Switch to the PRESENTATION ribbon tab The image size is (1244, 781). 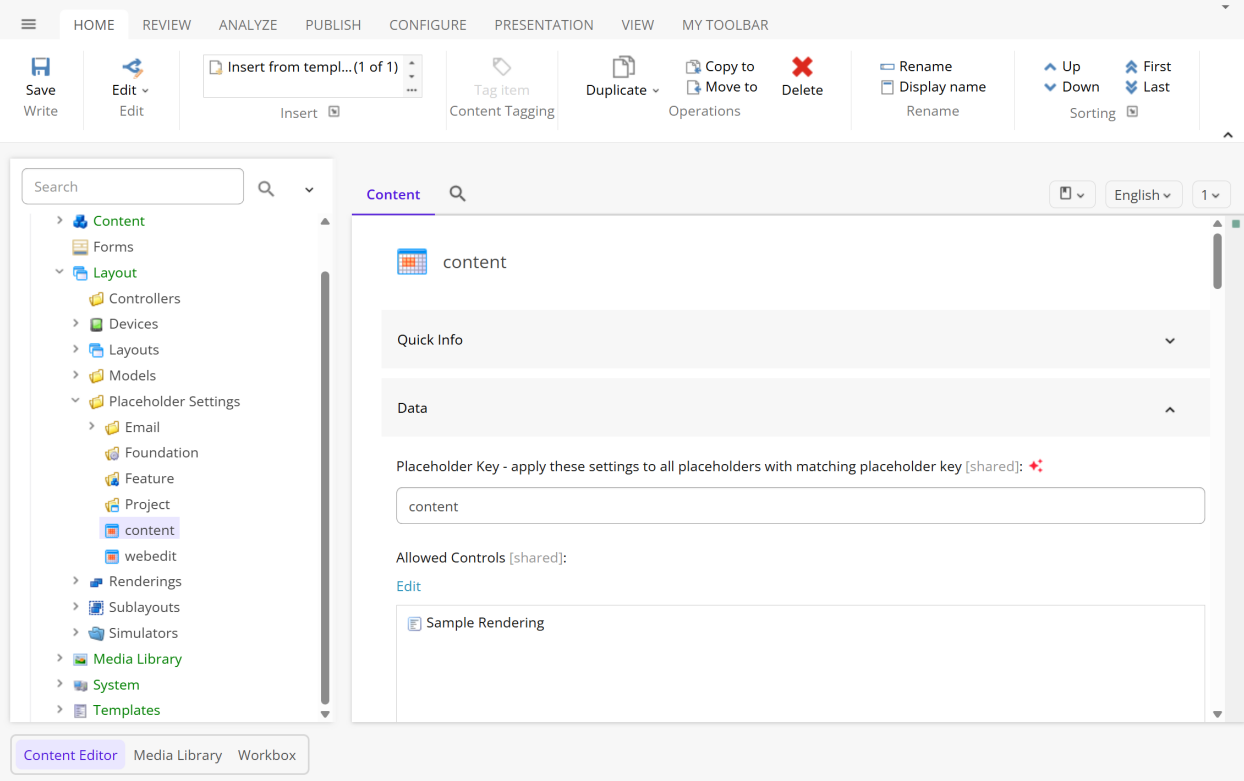coord(544,24)
